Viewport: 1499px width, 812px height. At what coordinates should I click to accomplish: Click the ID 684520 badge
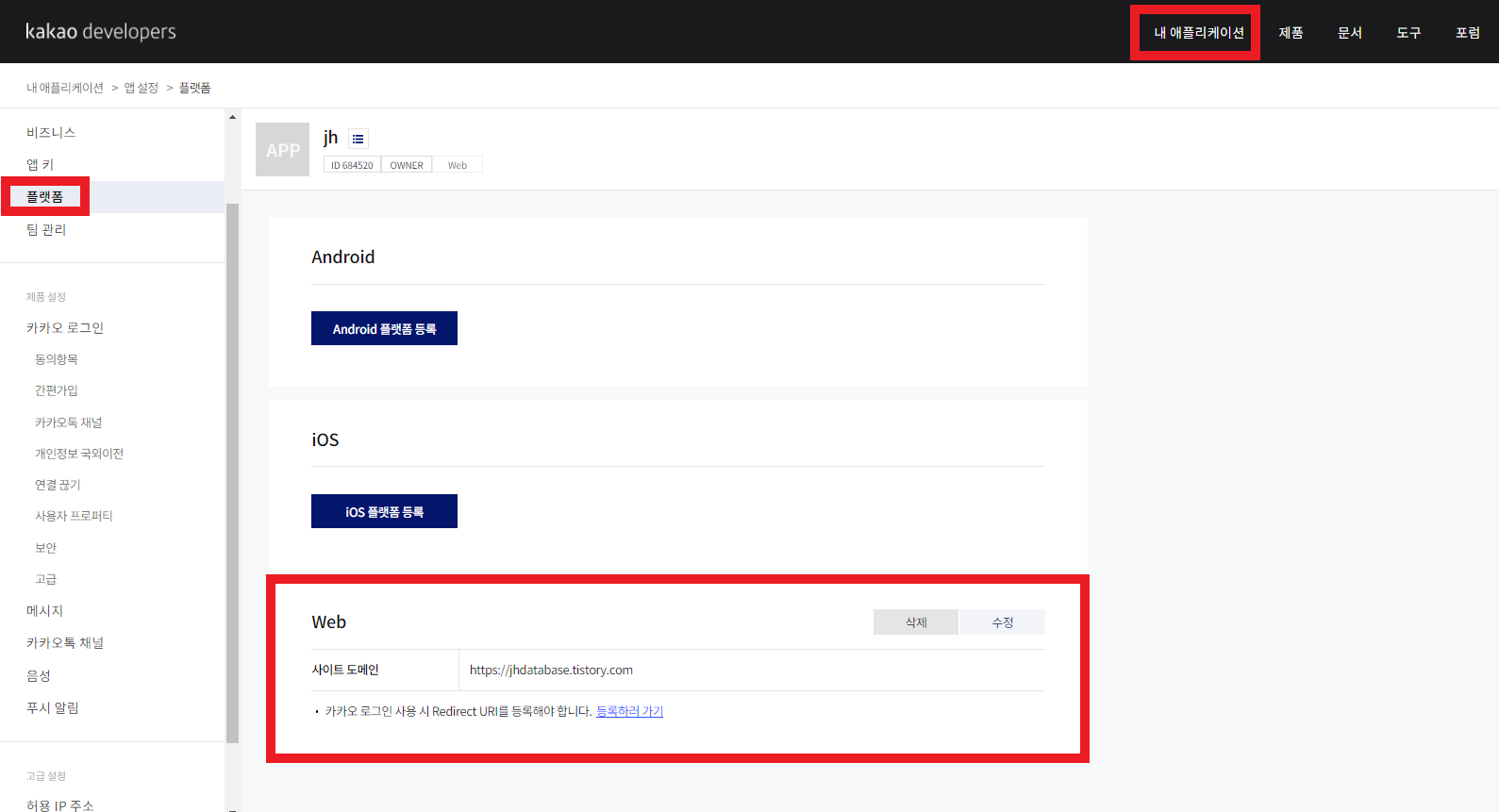click(352, 165)
